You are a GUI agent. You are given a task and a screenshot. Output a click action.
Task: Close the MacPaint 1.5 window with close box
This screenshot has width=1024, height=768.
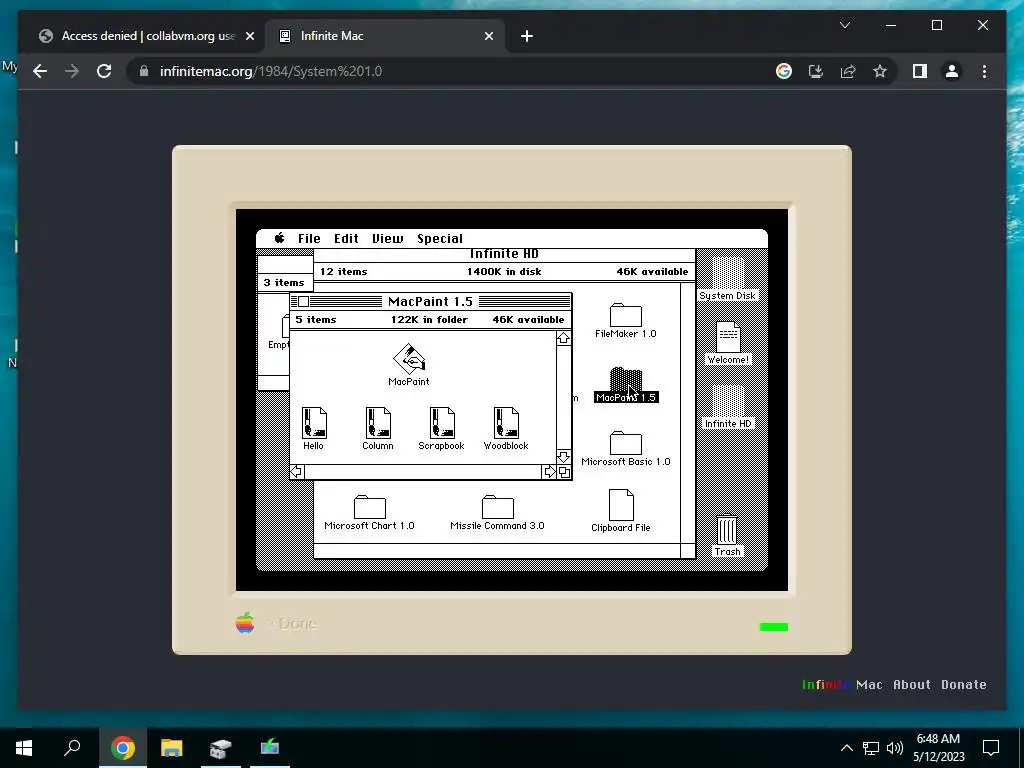[304, 302]
